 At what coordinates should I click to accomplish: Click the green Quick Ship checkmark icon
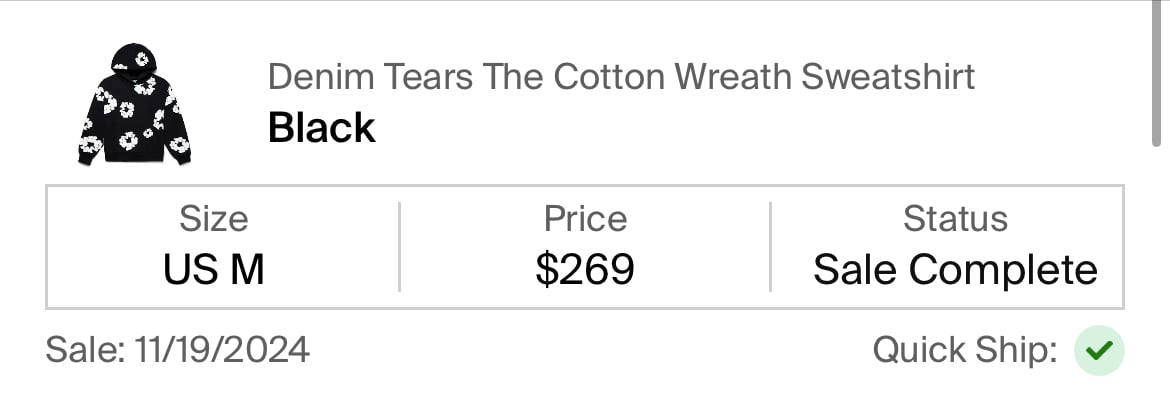tap(1099, 351)
